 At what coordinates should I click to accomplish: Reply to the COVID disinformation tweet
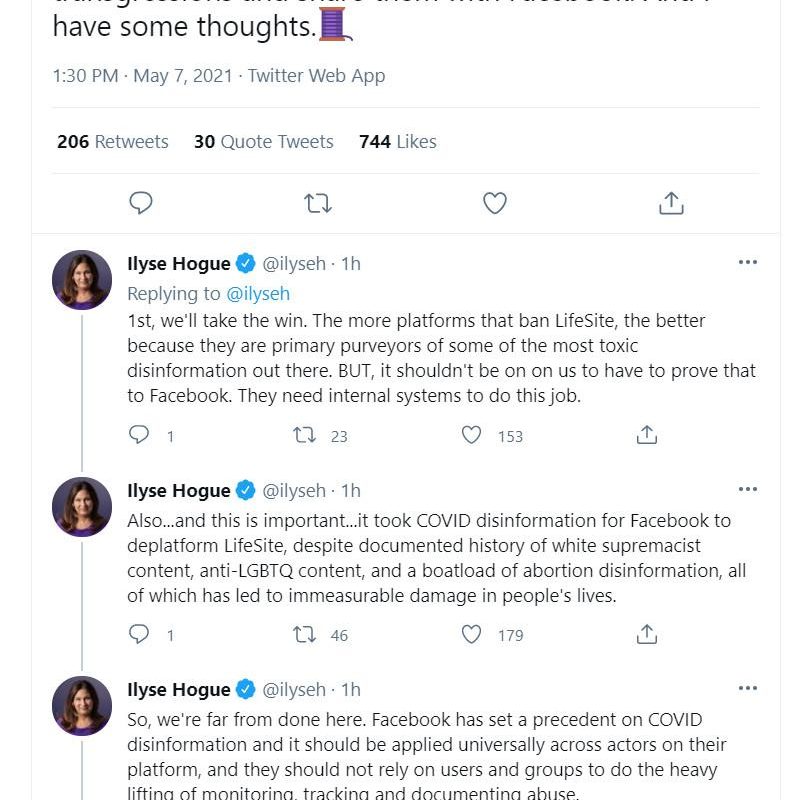140,634
